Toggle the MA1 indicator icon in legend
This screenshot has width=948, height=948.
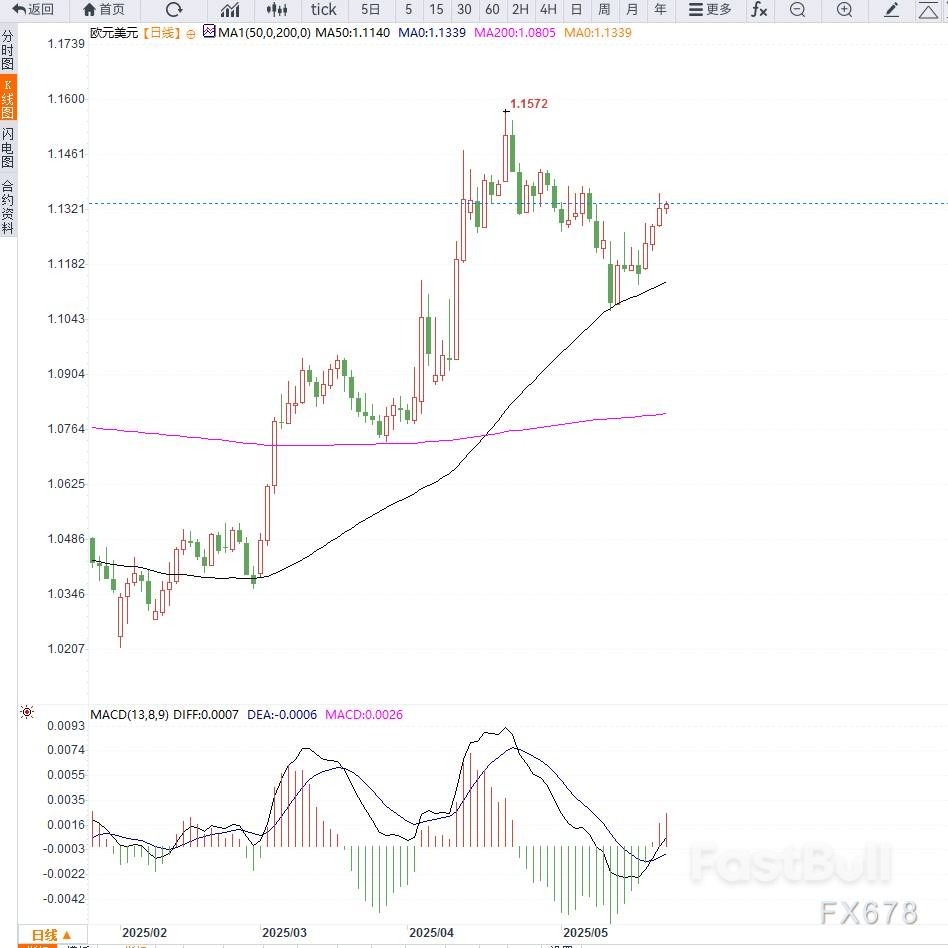coord(208,32)
